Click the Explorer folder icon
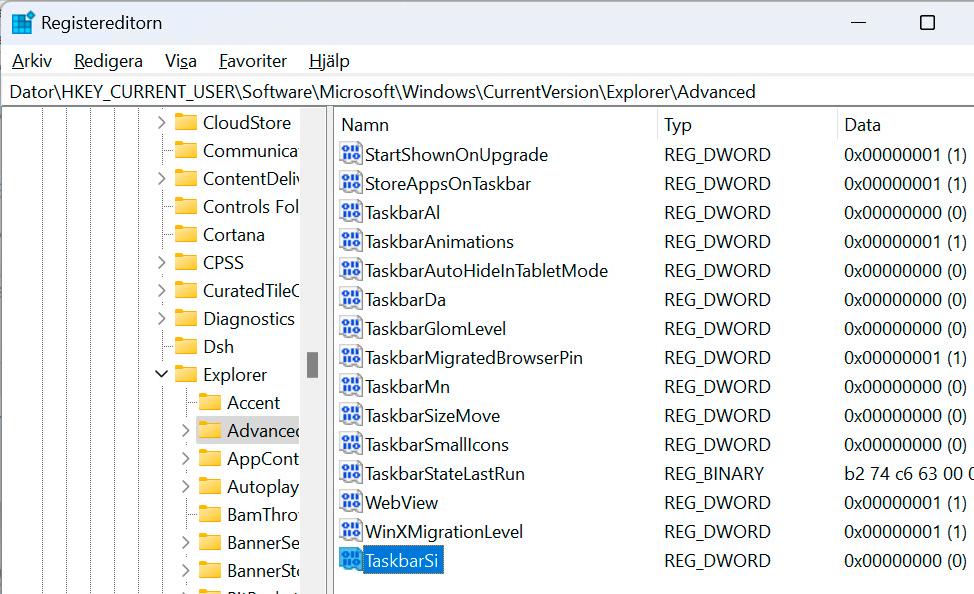The width and height of the screenshot is (974, 594). tap(186, 374)
